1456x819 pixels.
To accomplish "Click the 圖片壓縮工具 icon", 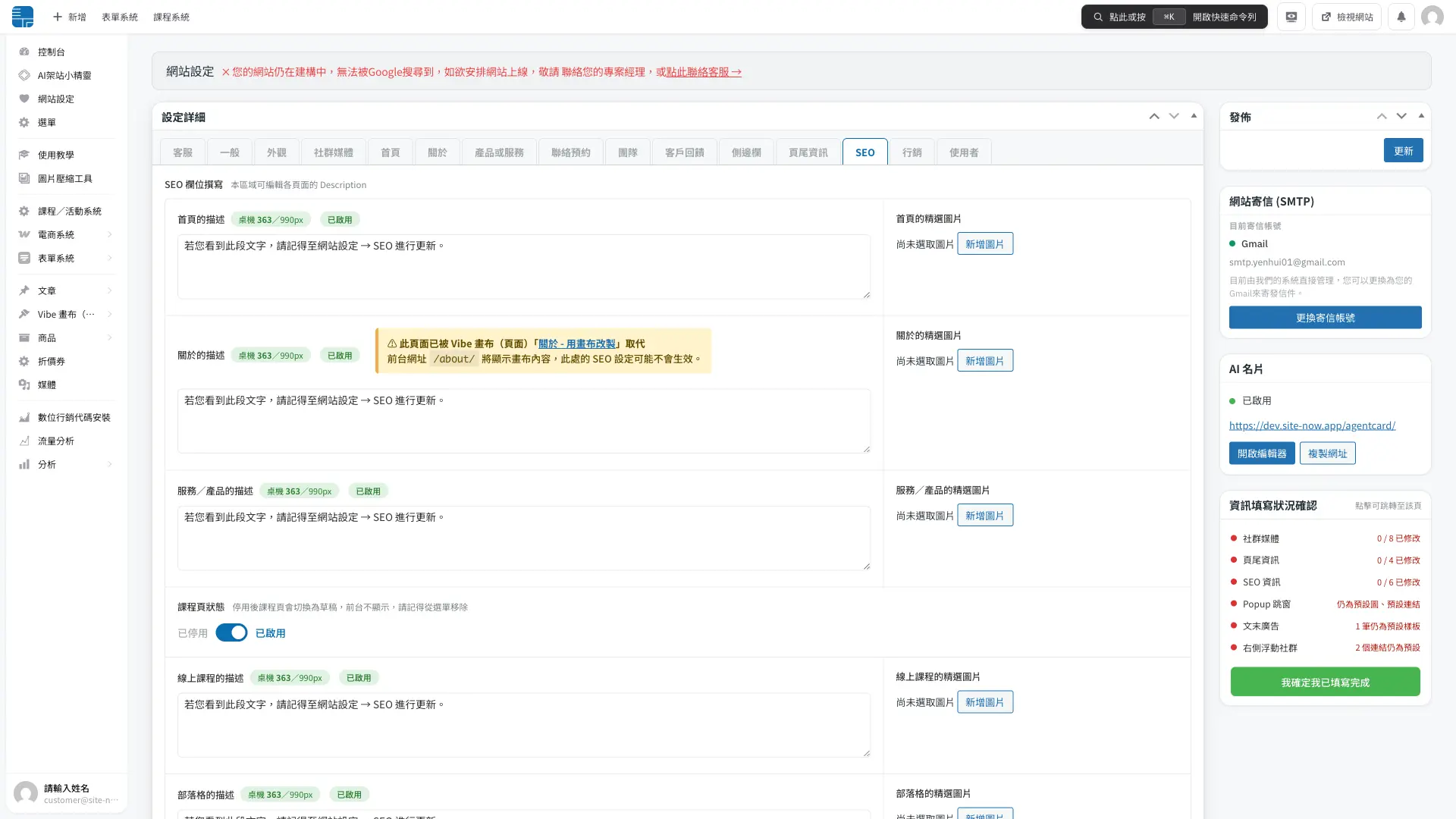I will 24,178.
